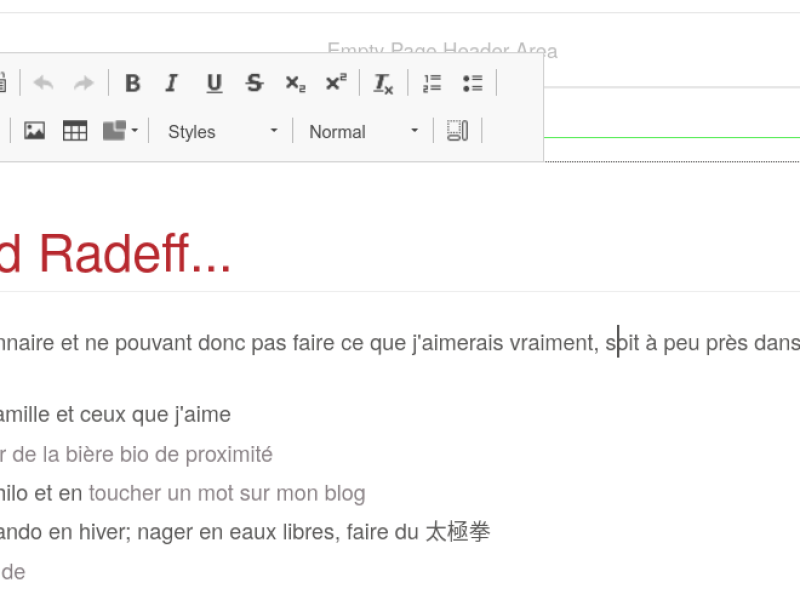
Task: Click the words 'à peu près'
Action: pyautogui.click(x=698, y=343)
